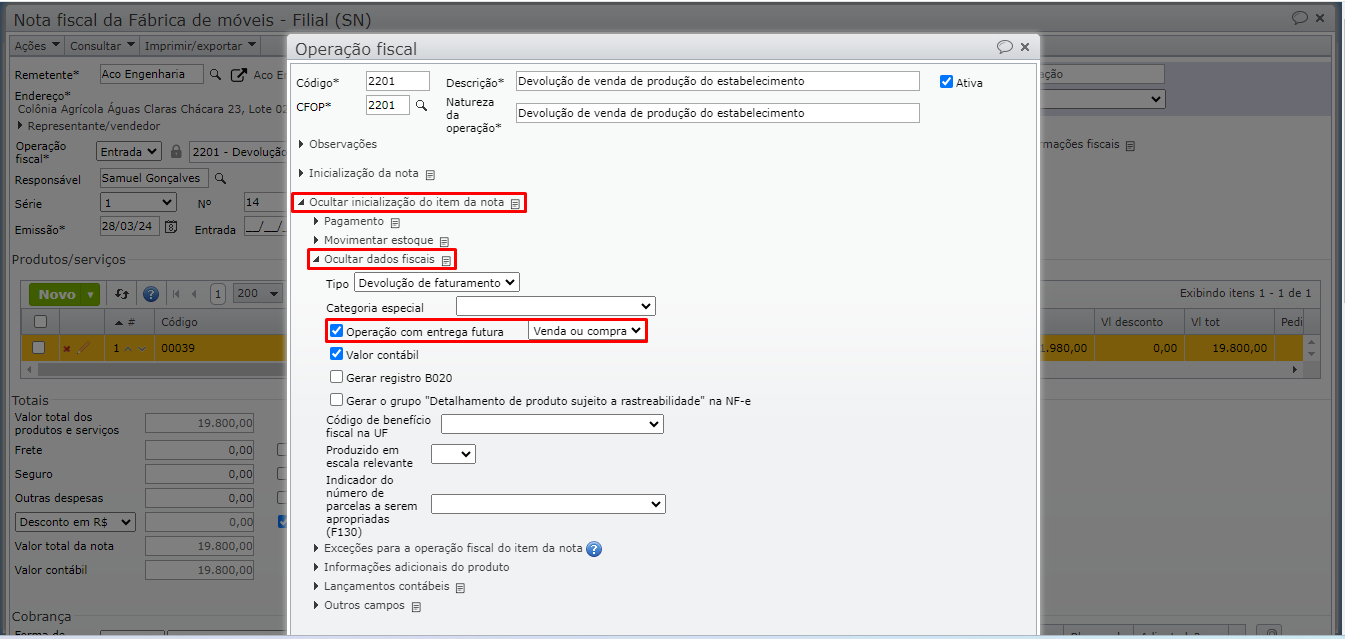Open notes icon beside Outros campos
The image size is (1345, 639).
[x=416, y=606]
